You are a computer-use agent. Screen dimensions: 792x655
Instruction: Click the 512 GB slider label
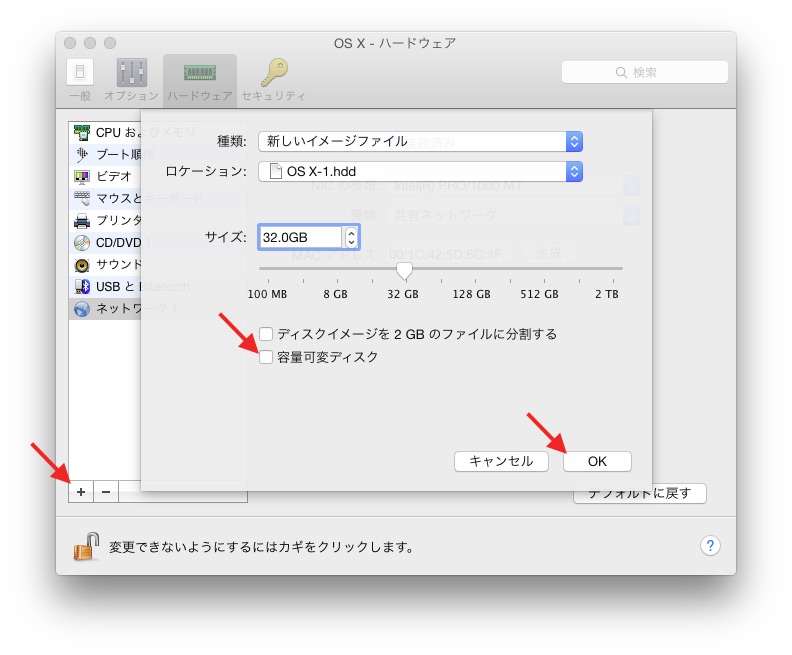(x=539, y=294)
